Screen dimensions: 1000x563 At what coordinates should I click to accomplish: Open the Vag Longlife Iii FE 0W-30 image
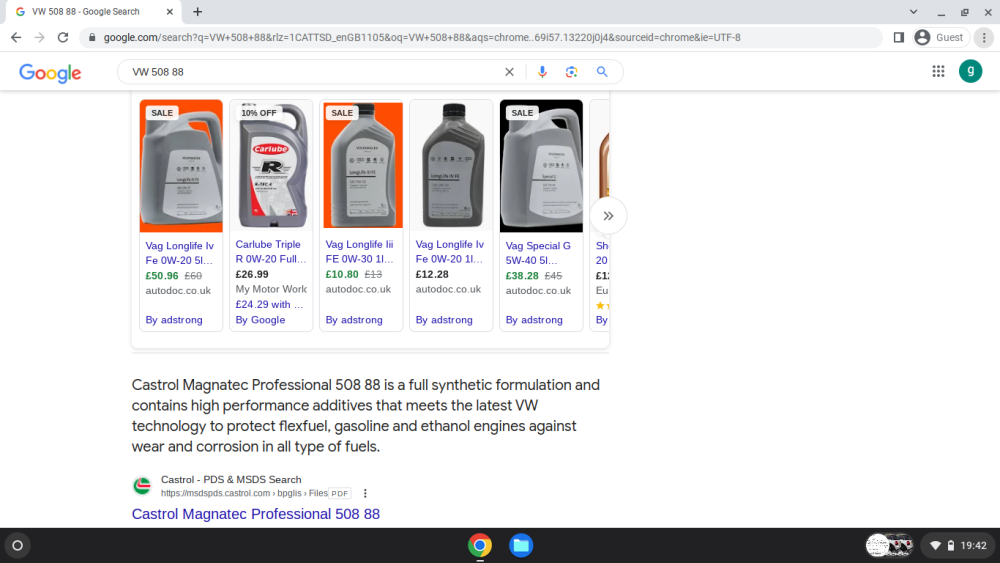(362, 166)
